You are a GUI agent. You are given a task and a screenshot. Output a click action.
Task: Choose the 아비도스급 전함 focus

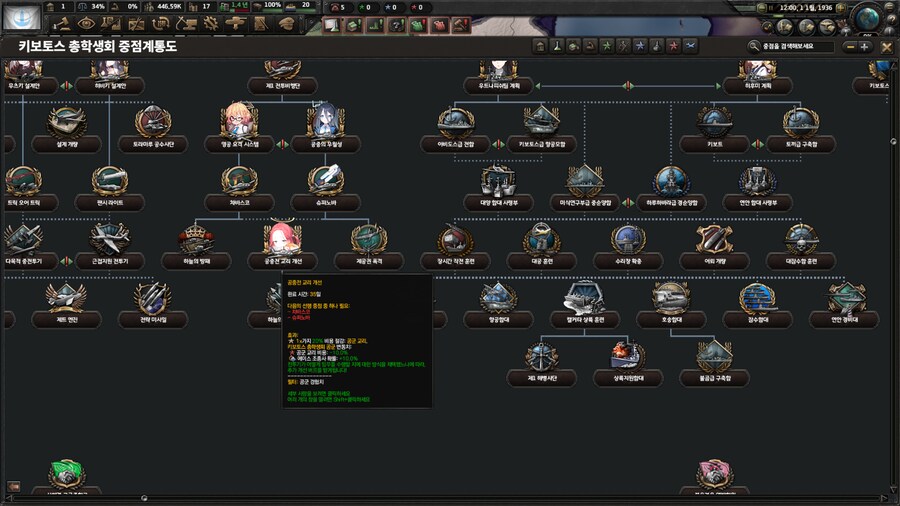(x=456, y=123)
